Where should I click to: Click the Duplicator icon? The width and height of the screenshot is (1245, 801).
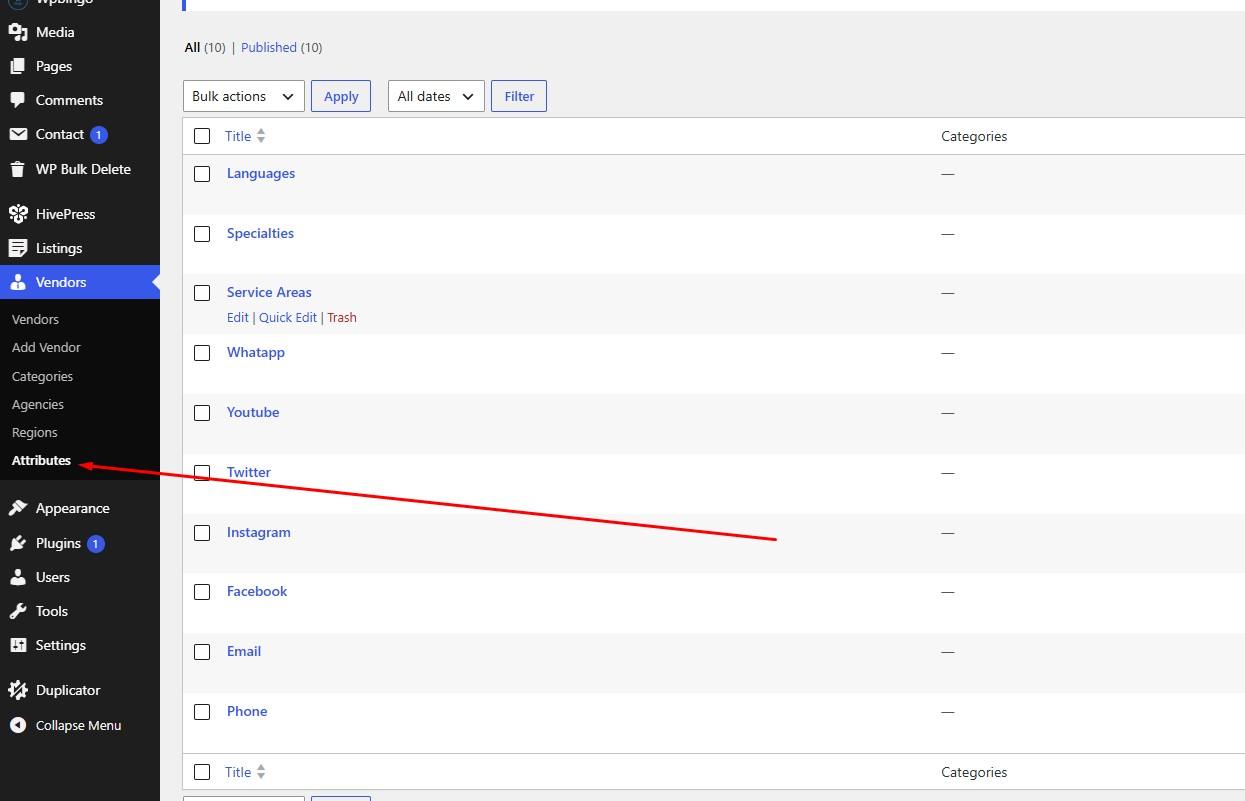(x=18, y=690)
